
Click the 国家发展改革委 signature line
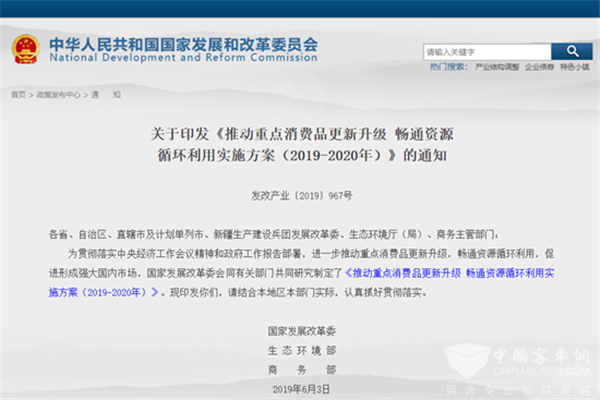tap(300, 329)
